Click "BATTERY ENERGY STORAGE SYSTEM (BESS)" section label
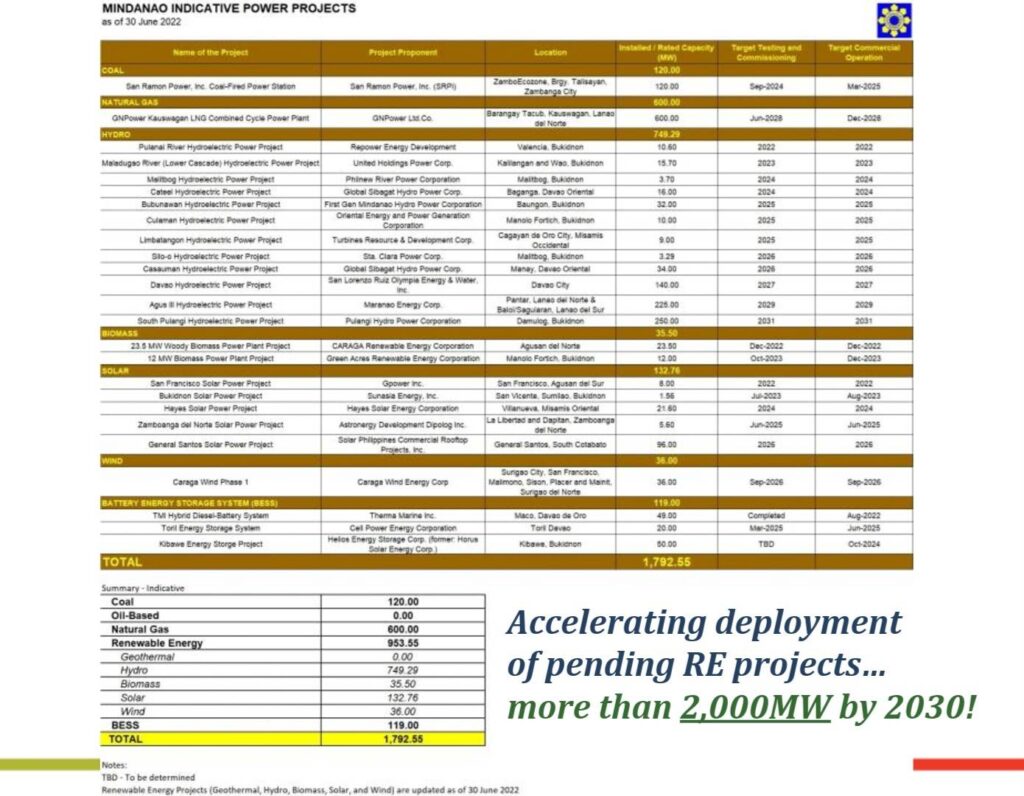The height and width of the screenshot is (796, 1024). pyautogui.click(x=189, y=503)
